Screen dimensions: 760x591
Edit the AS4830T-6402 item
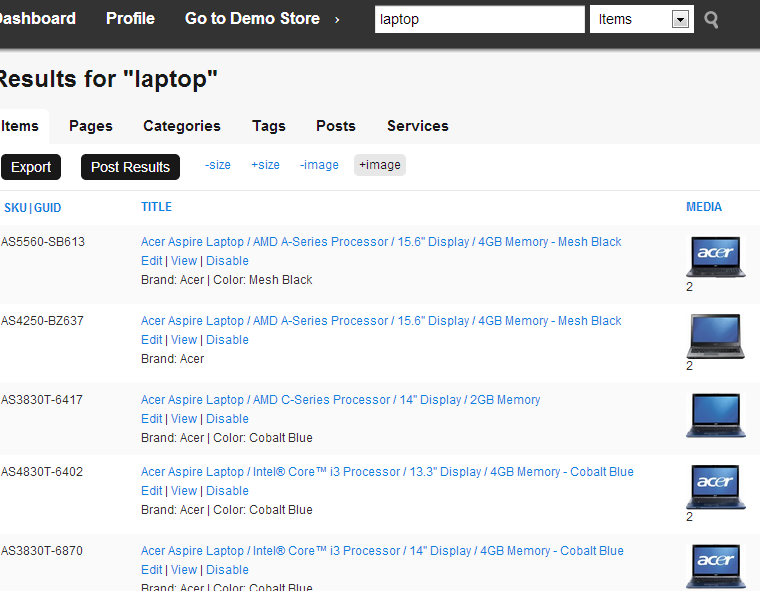click(x=152, y=491)
